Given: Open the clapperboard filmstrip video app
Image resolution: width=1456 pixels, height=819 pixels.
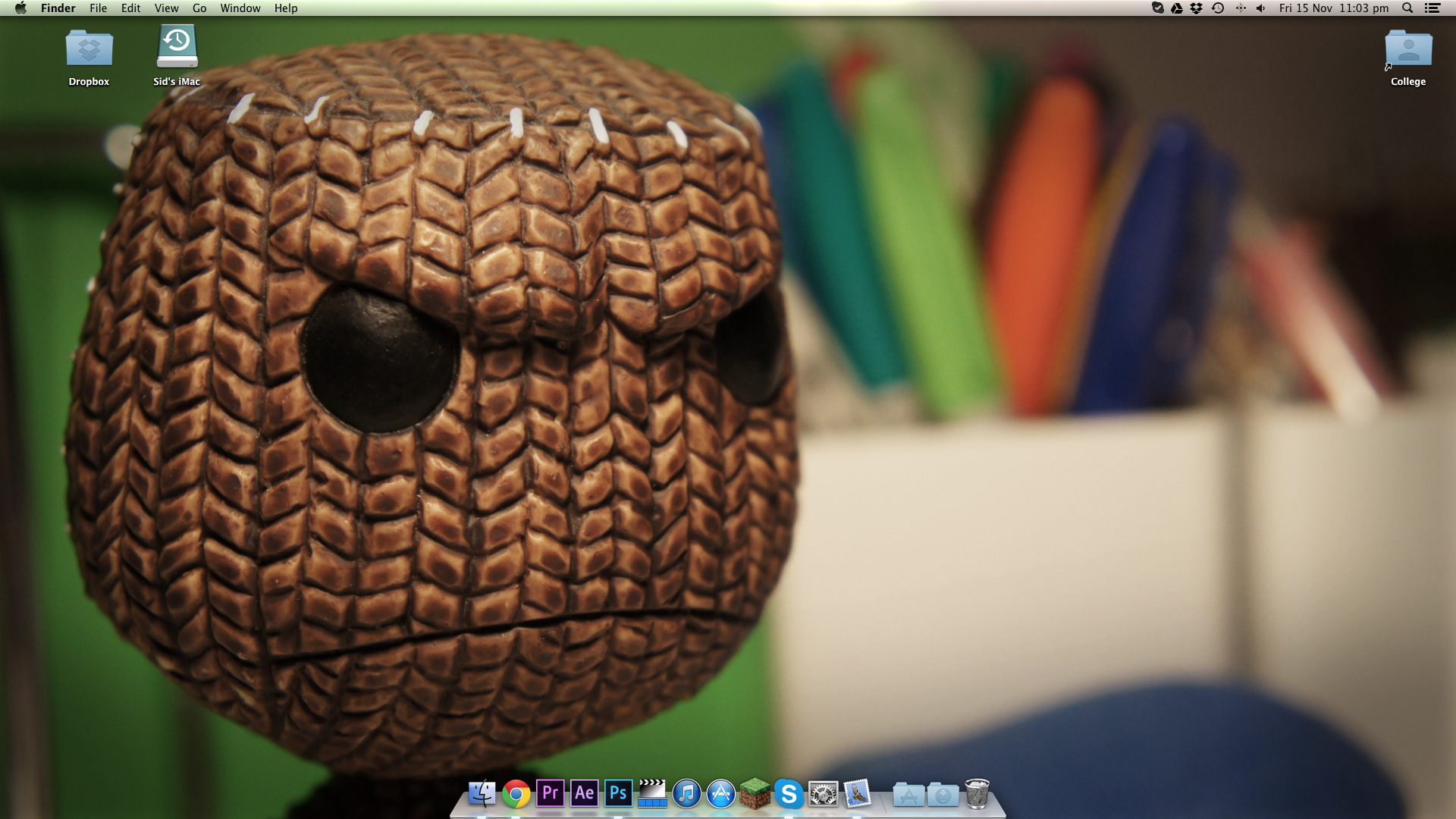Looking at the screenshot, I should pos(652,794).
